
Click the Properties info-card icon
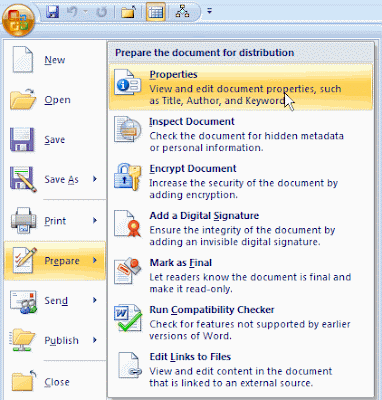[x=127, y=82]
